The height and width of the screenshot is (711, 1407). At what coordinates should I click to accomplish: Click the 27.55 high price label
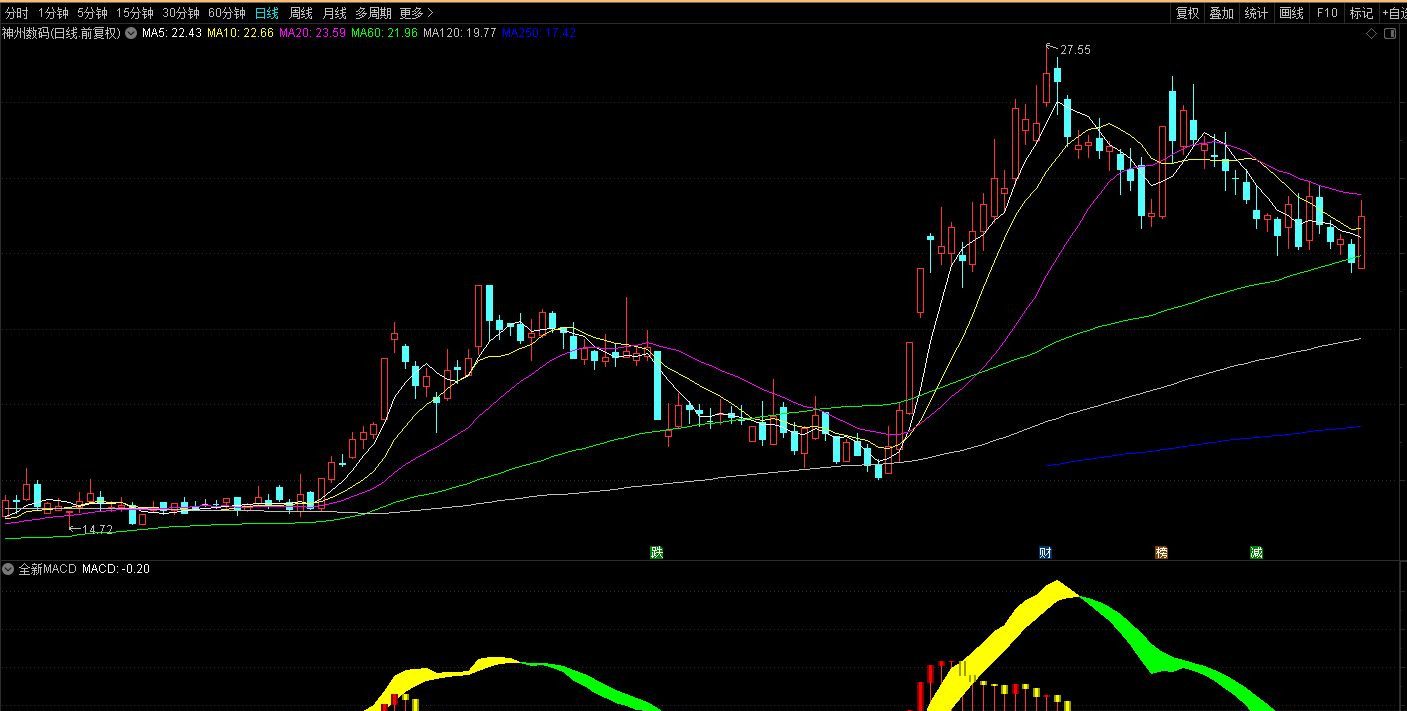coord(1075,50)
